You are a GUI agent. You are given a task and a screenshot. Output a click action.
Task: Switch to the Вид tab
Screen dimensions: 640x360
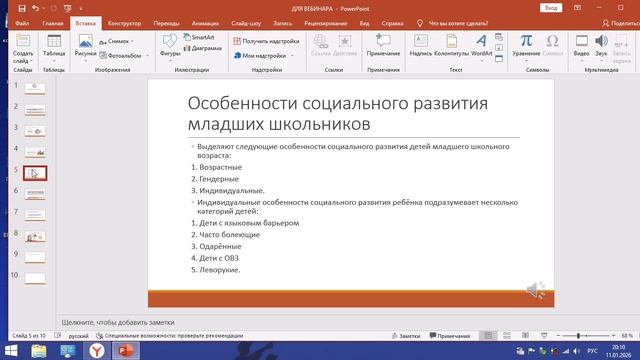[364, 23]
